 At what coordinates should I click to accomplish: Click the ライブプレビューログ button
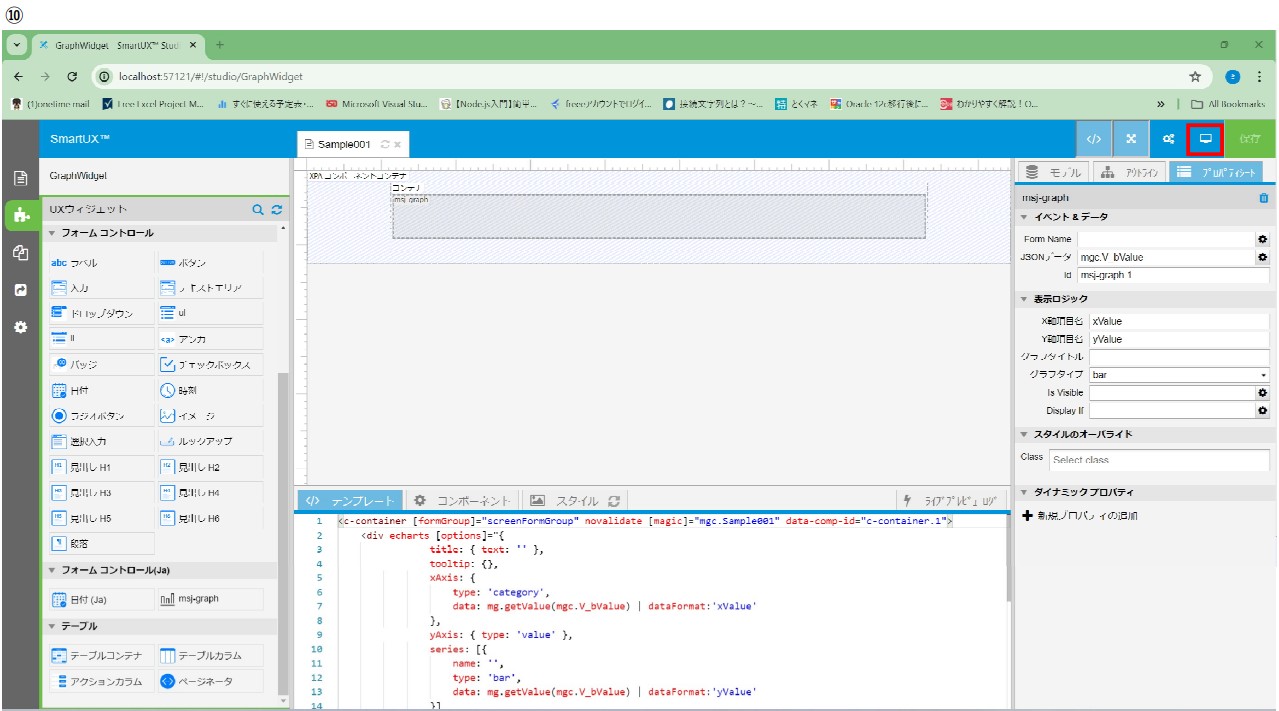(x=950, y=501)
